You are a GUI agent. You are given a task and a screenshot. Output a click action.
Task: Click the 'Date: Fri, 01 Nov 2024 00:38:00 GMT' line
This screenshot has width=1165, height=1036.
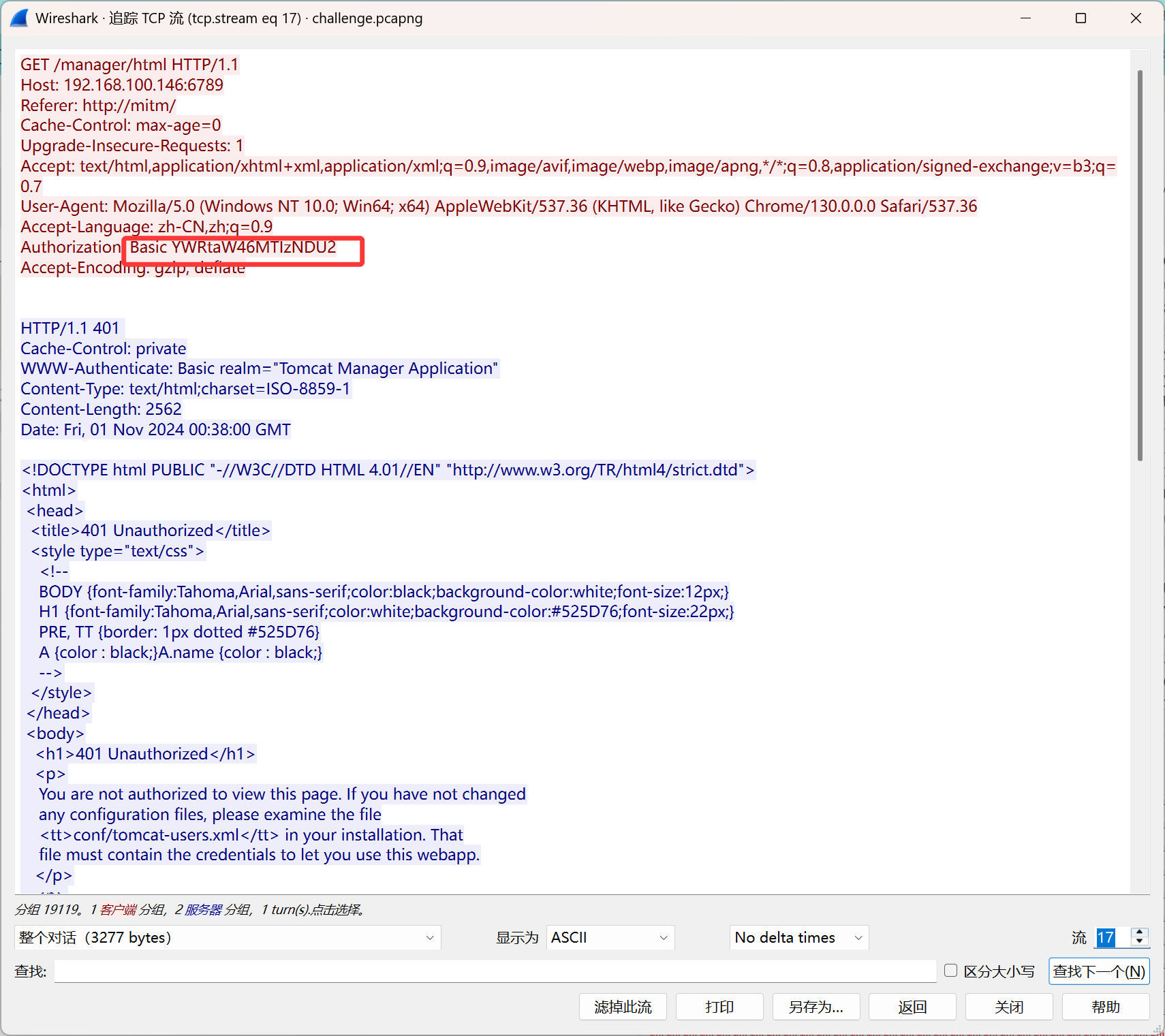click(x=156, y=430)
